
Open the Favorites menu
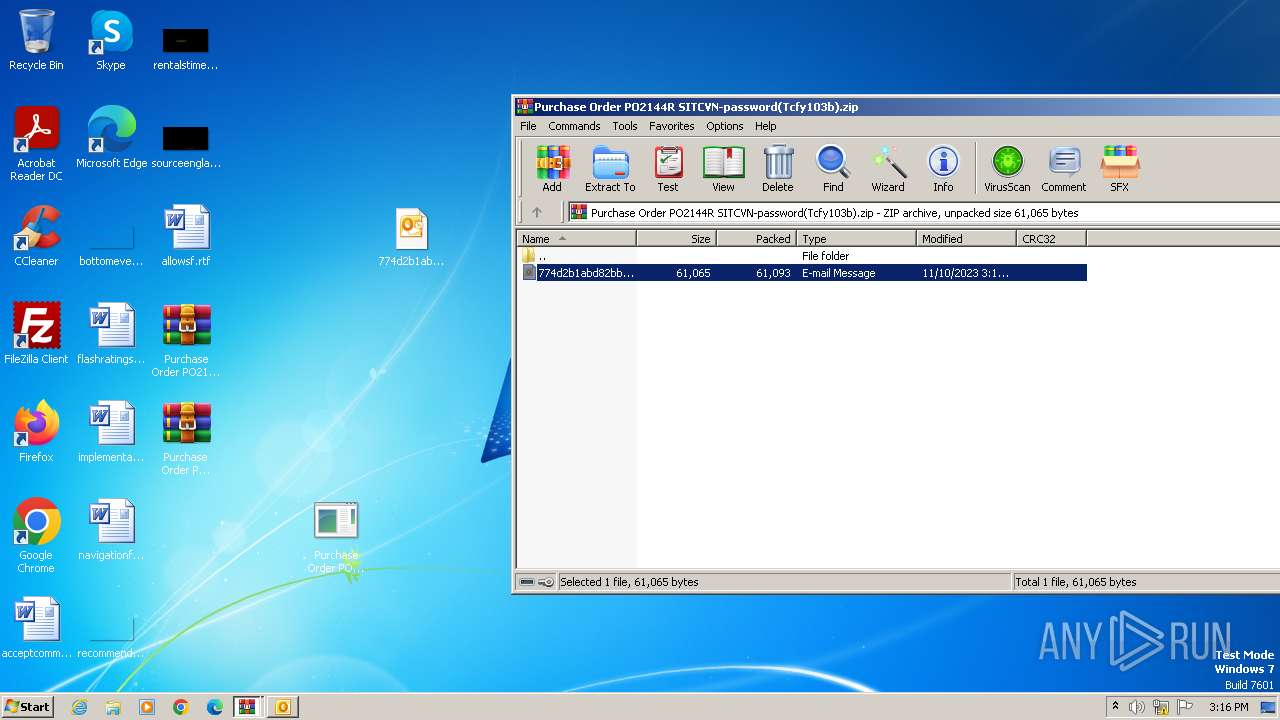point(672,126)
